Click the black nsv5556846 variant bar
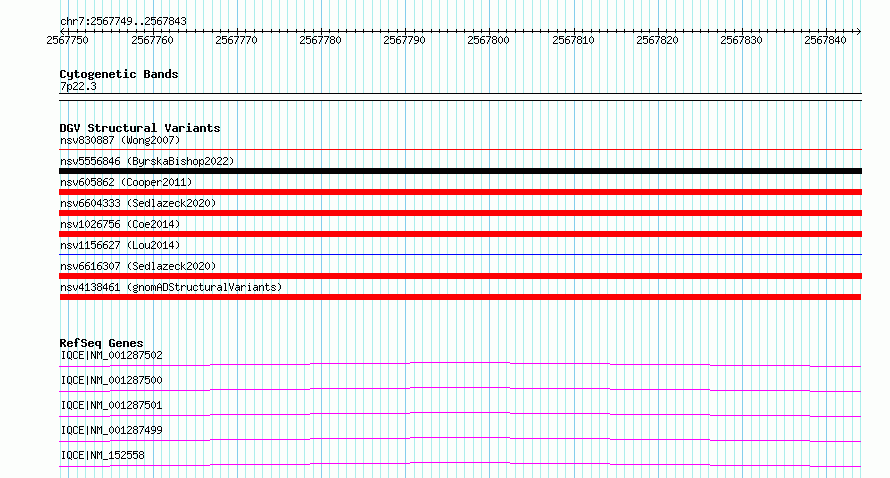The width and height of the screenshot is (890, 478). [x=460, y=171]
